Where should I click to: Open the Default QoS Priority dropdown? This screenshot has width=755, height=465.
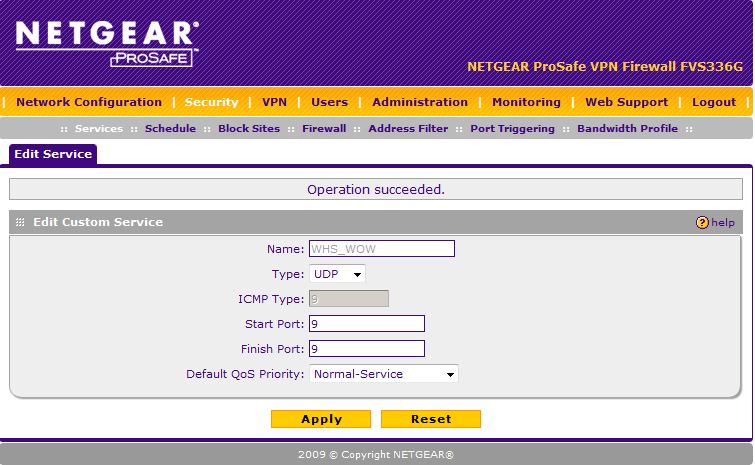coord(384,374)
